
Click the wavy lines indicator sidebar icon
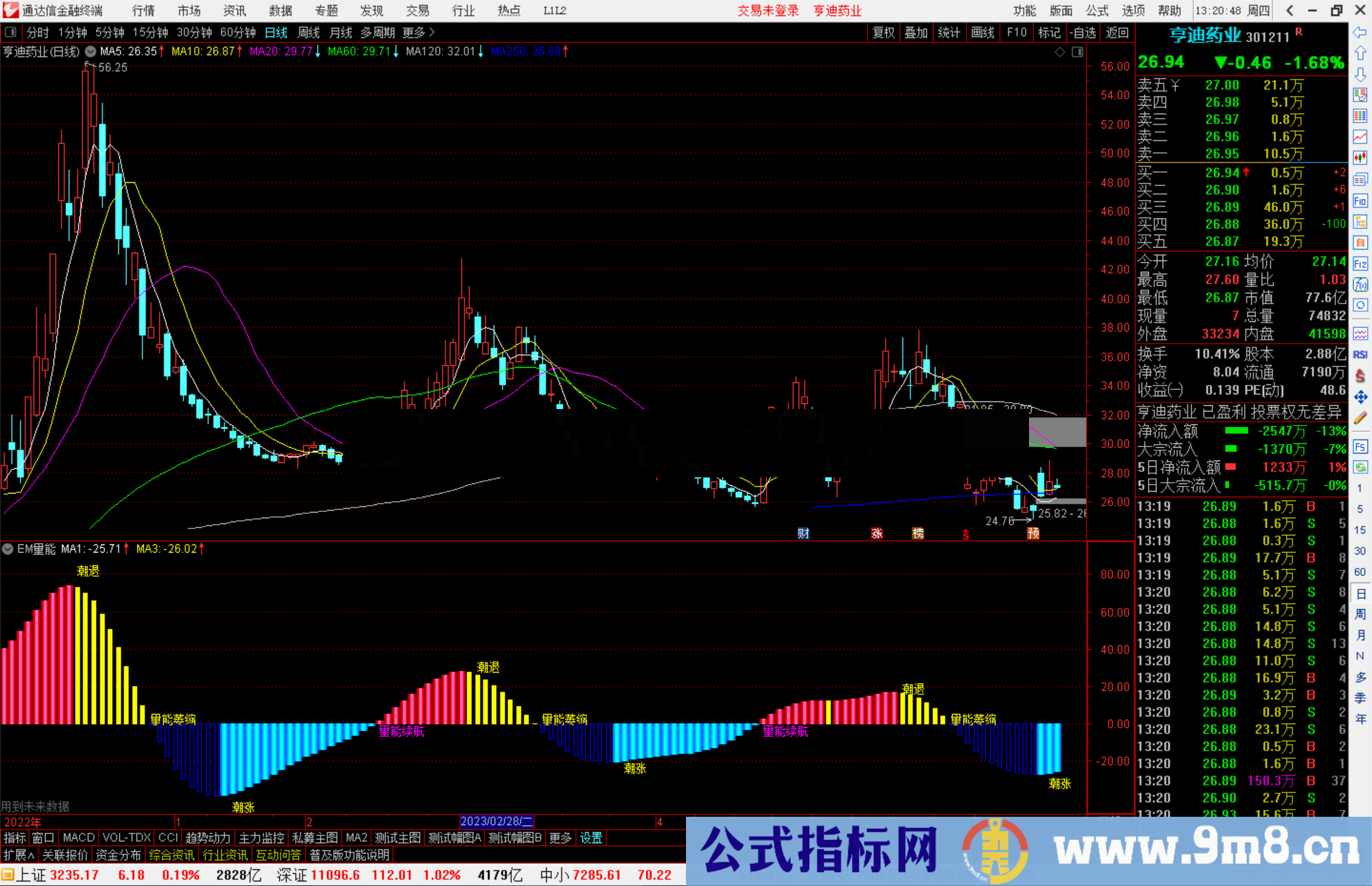click(x=1360, y=333)
